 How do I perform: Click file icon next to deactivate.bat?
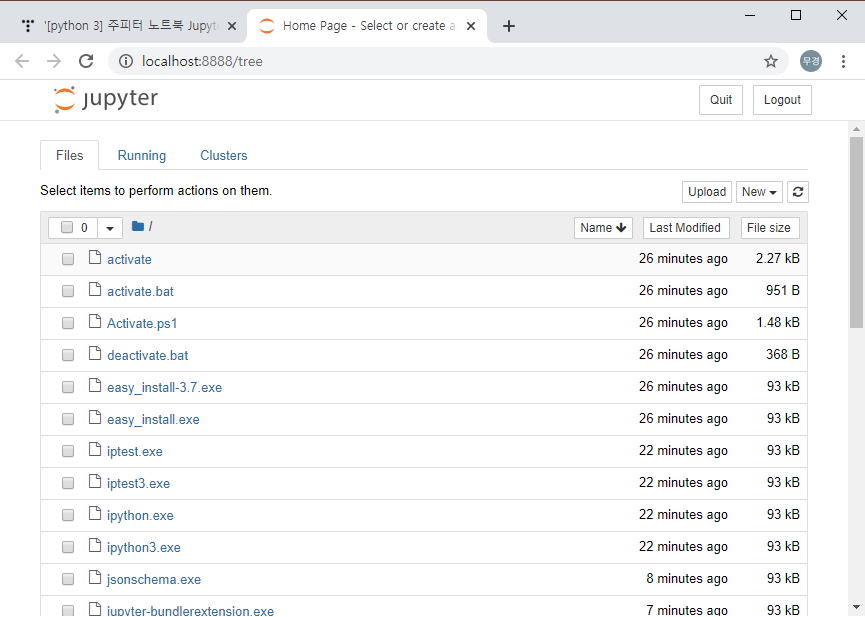coord(95,353)
